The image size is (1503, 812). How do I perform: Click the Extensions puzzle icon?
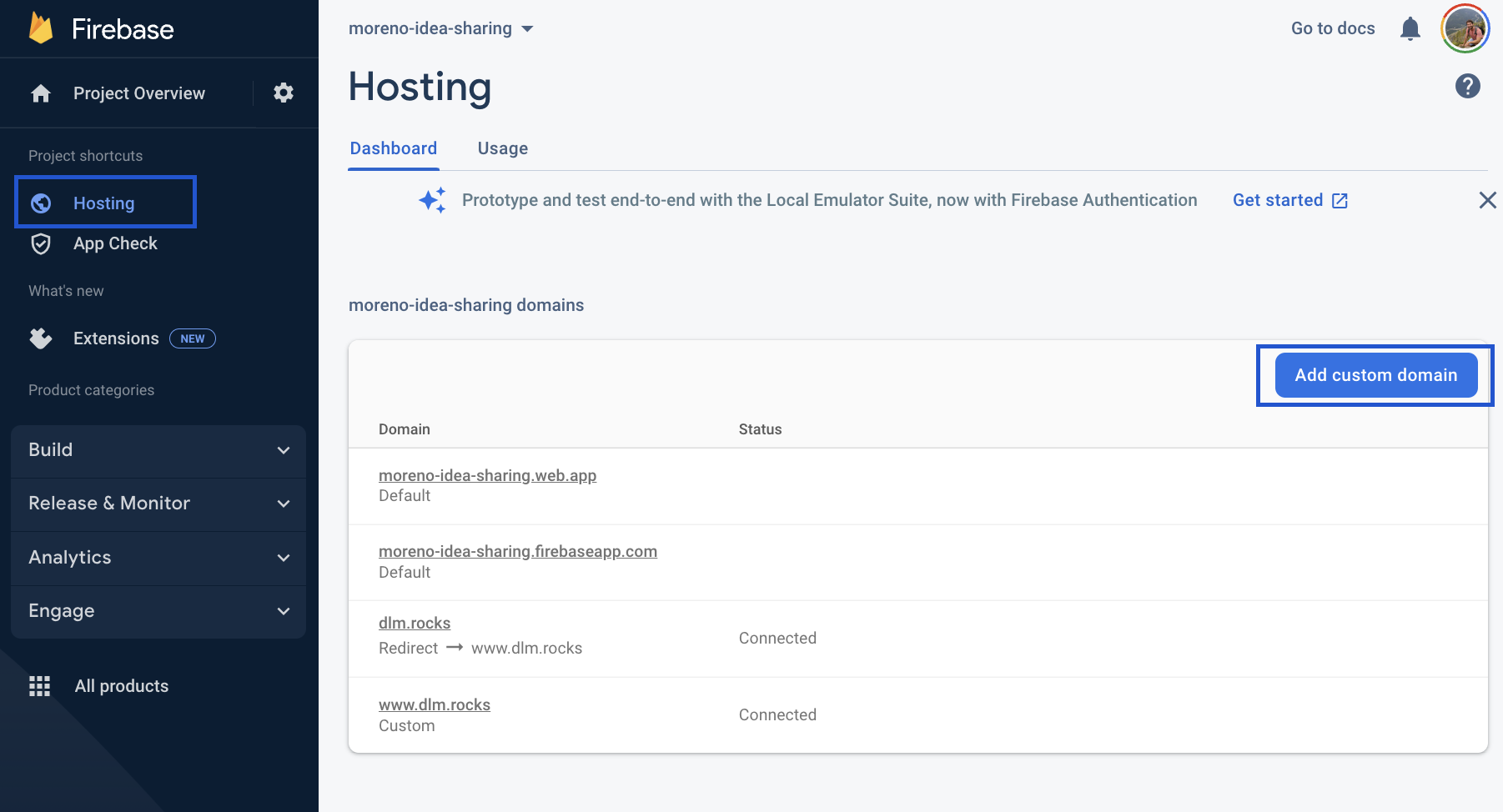coord(41,338)
